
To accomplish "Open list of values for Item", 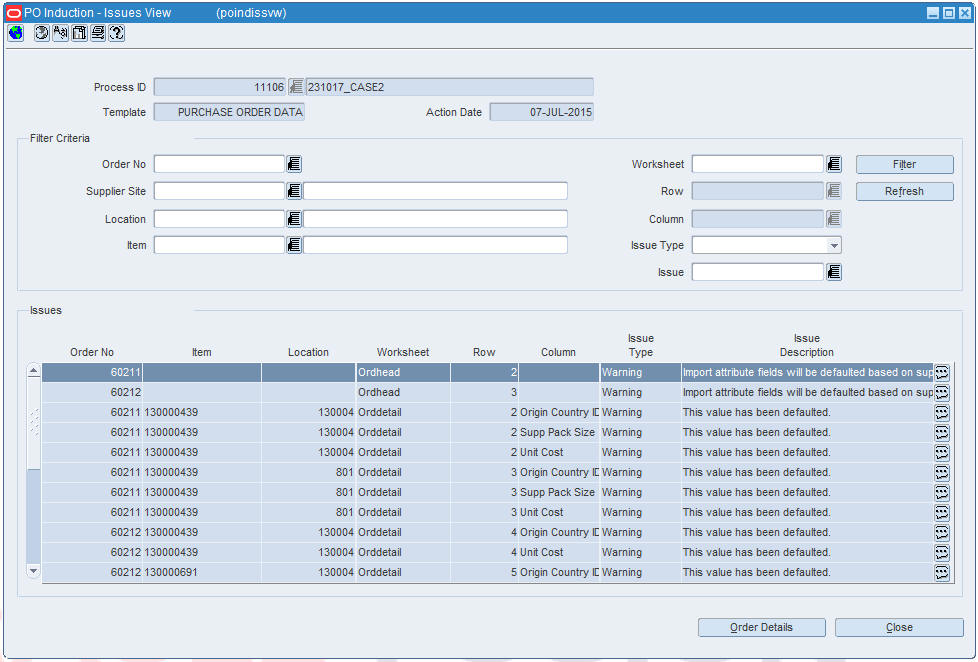I will tap(294, 245).
